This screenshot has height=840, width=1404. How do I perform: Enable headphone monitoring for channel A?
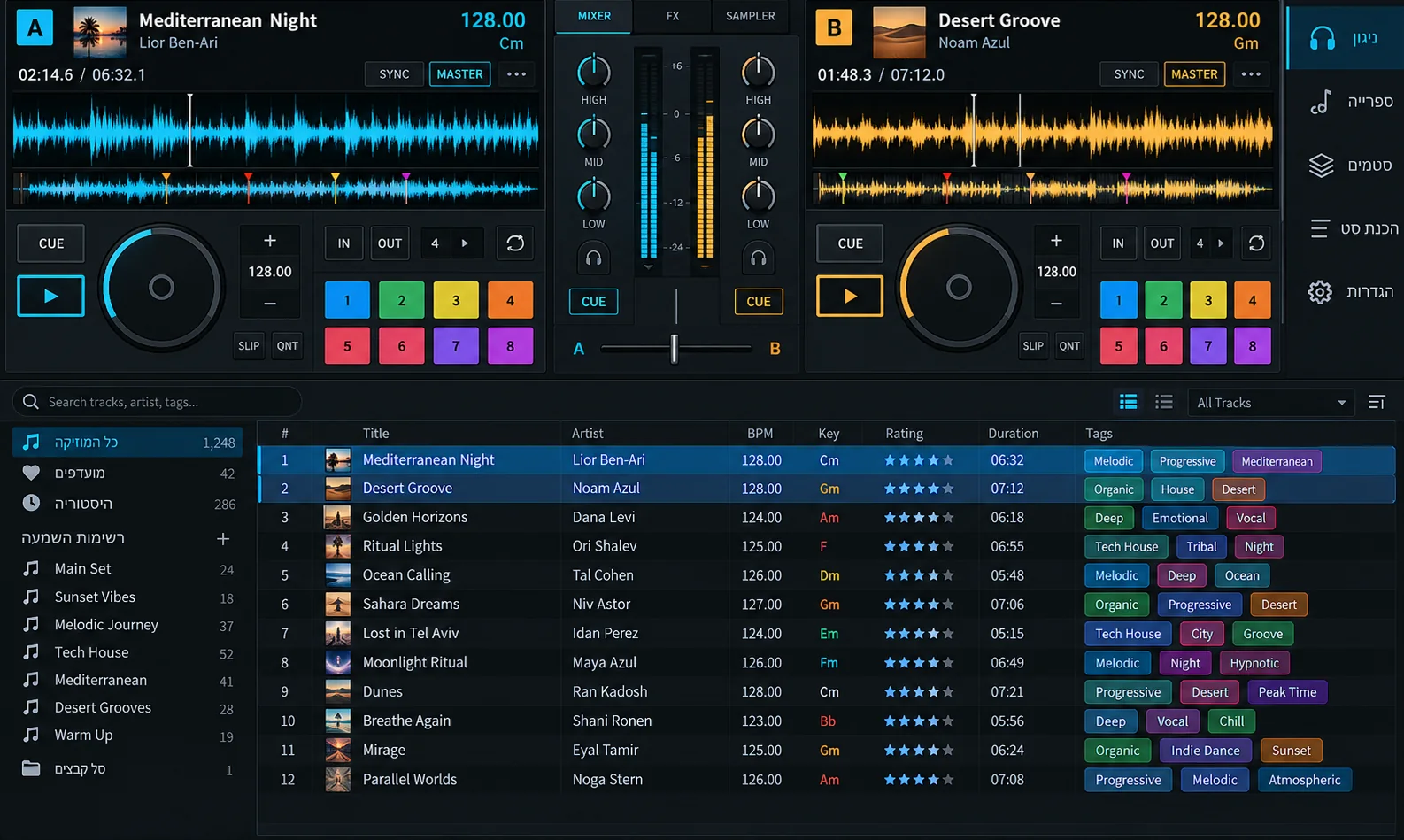593,258
